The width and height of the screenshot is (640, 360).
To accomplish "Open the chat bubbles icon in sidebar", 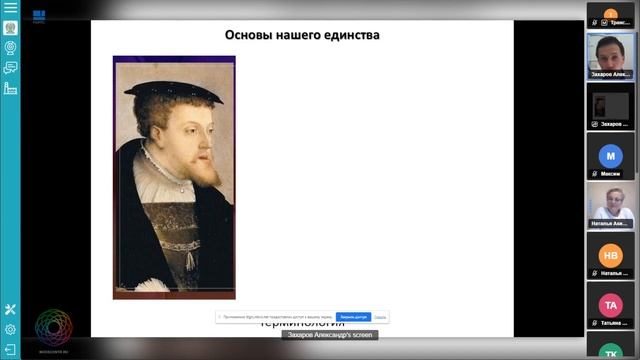I will tap(10, 68).
